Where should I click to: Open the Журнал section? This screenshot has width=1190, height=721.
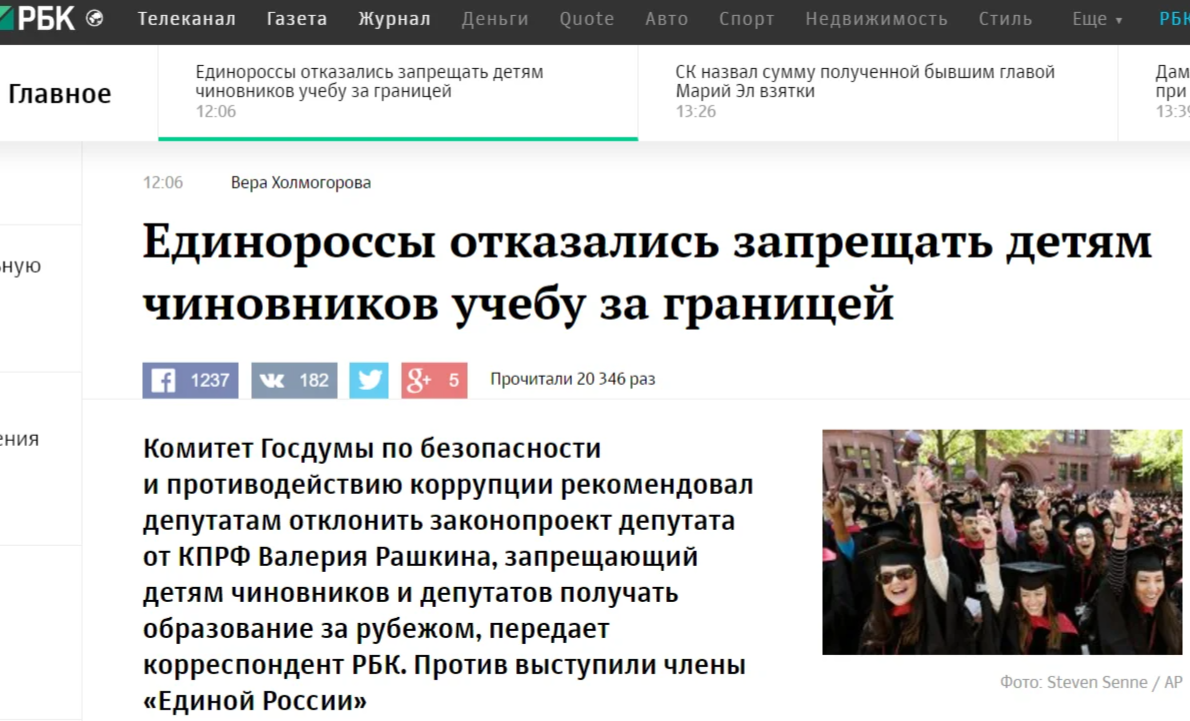[x=394, y=18]
